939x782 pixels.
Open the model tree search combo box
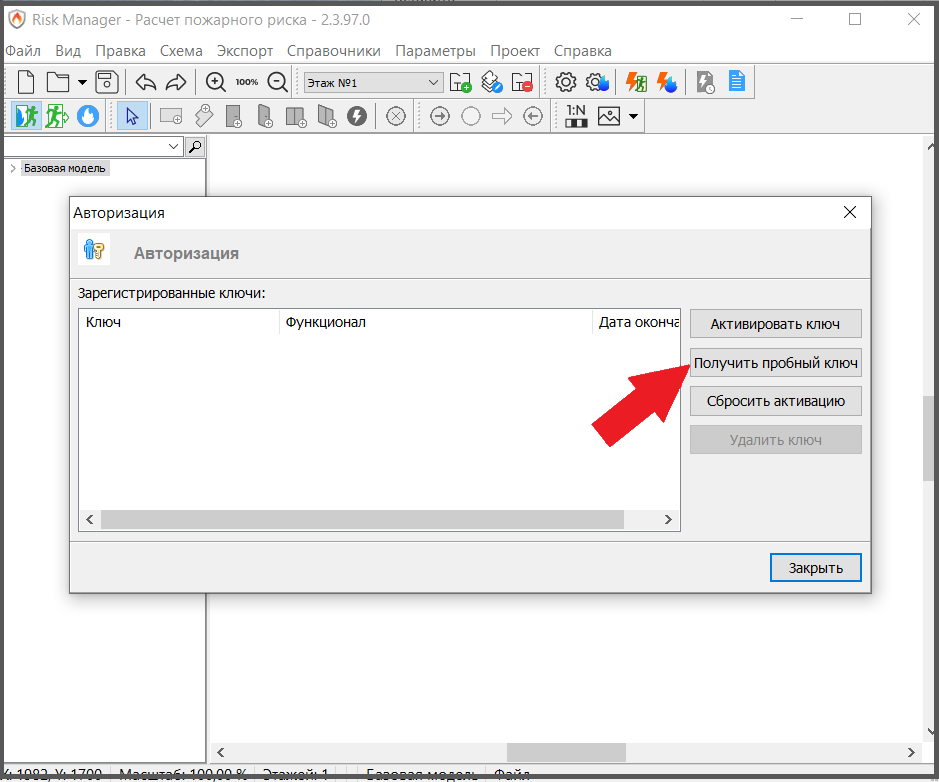click(93, 147)
